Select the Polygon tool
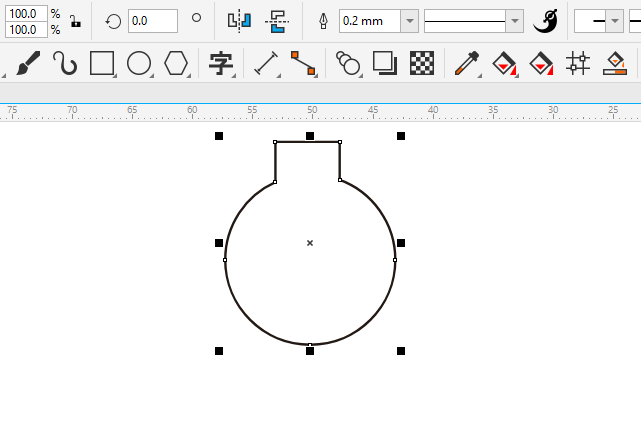The width and height of the screenshot is (641, 438). [176, 64]
